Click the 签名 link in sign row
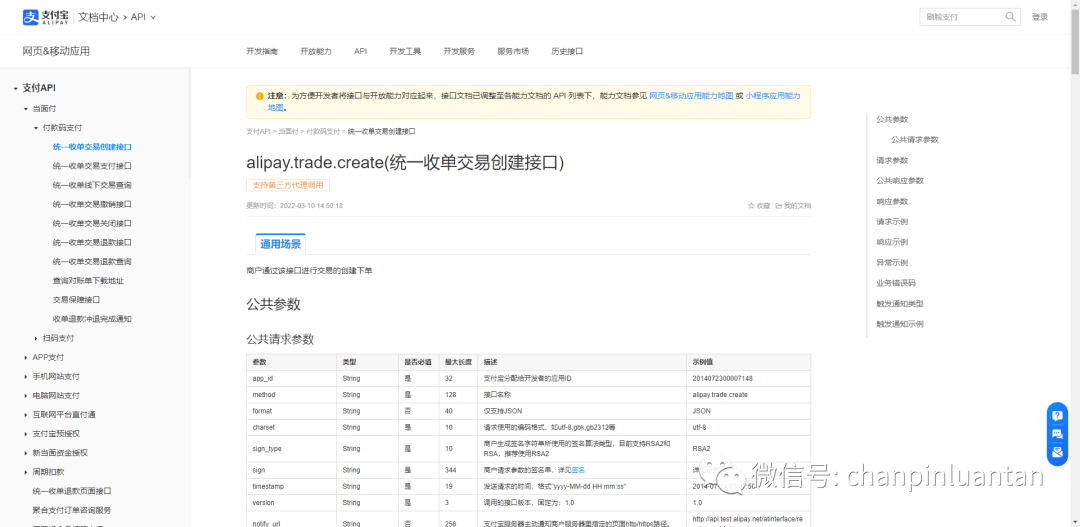The image size is (1080, 527). pos(578,470)
